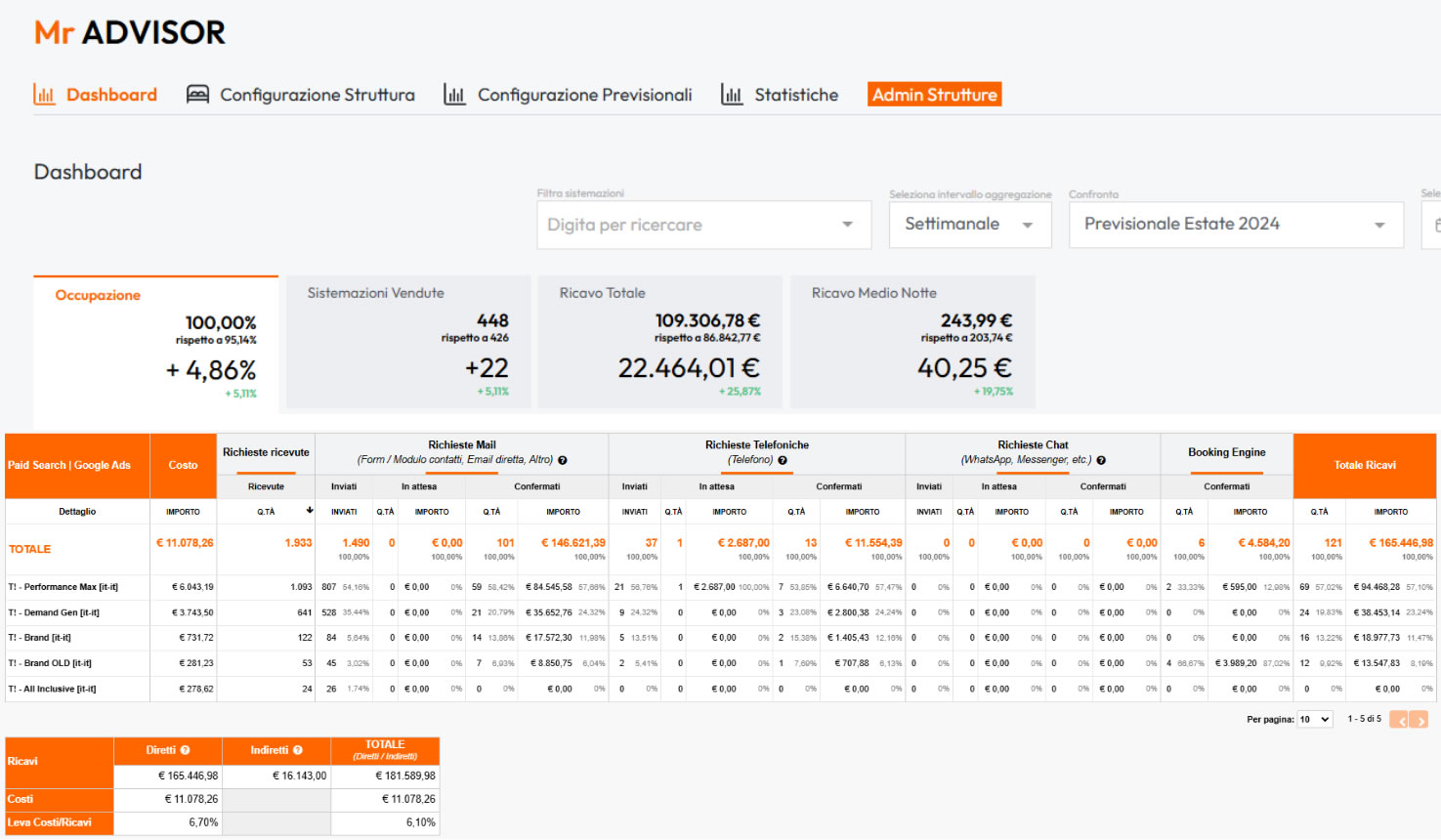1441x840 pixels.
Task: Go to previous table page arrow
Action: pos(1399,720)
